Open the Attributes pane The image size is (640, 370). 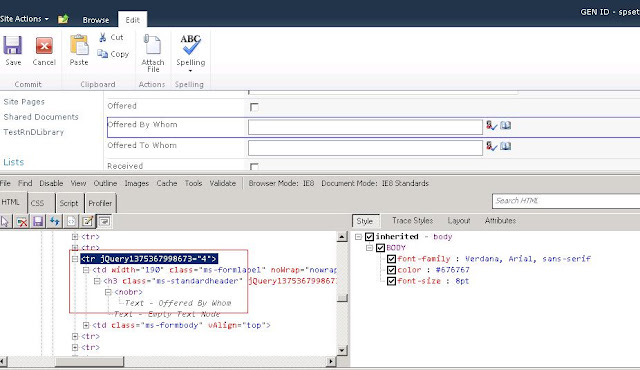[500, 221]
